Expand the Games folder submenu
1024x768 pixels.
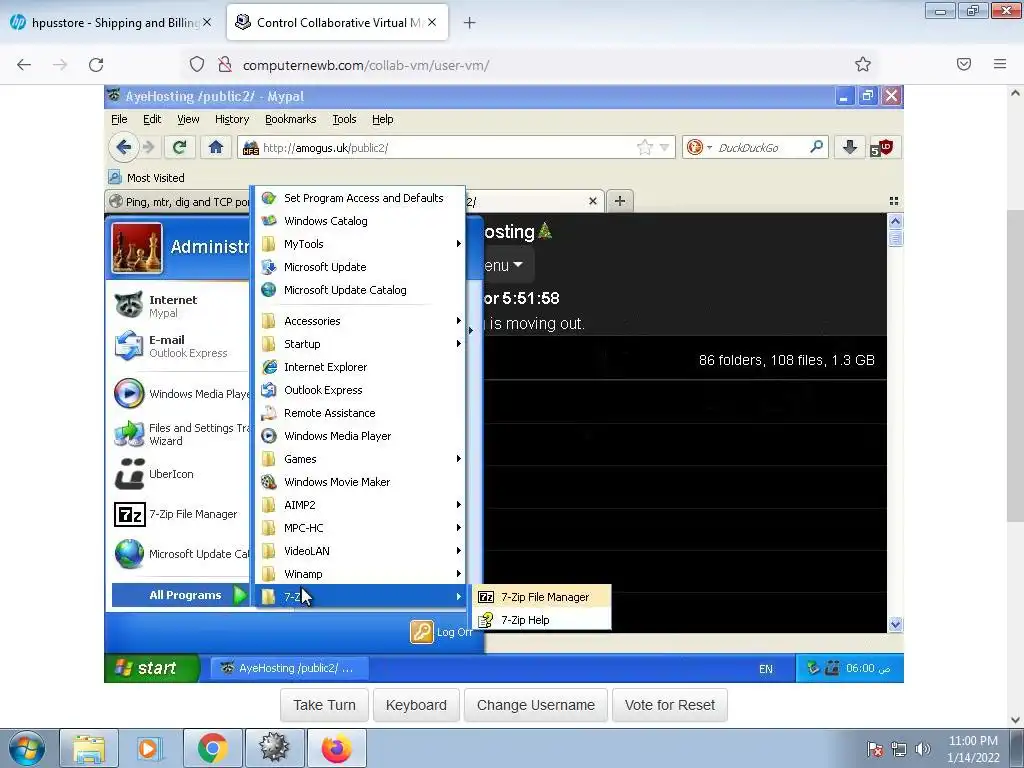click(x=360, y=459)
